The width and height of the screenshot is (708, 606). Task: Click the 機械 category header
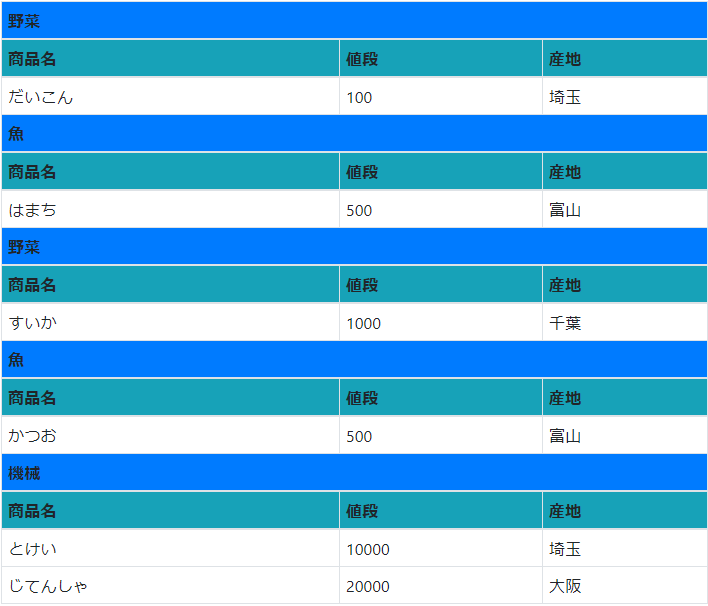pyautogui.click(x=354, y=472)
